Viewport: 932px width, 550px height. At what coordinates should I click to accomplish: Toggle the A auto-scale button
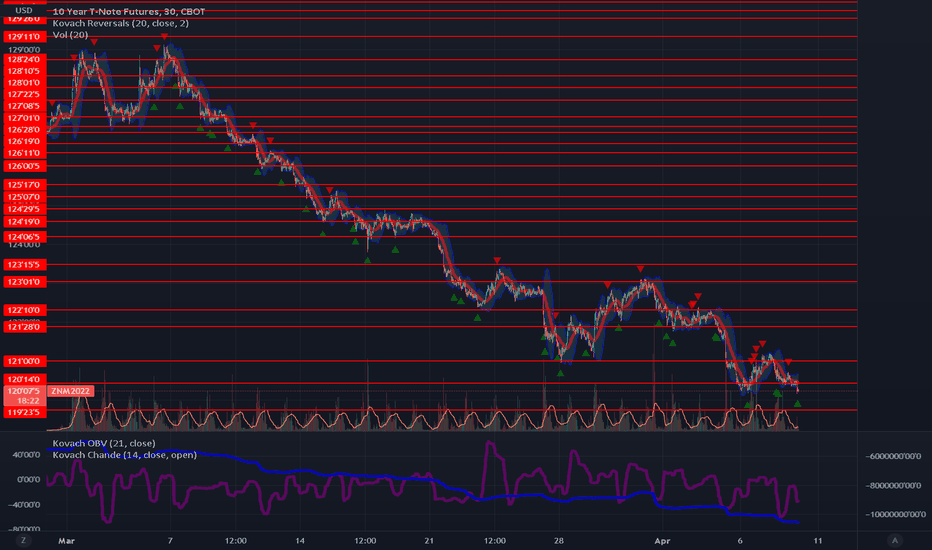tap(895, 540)
